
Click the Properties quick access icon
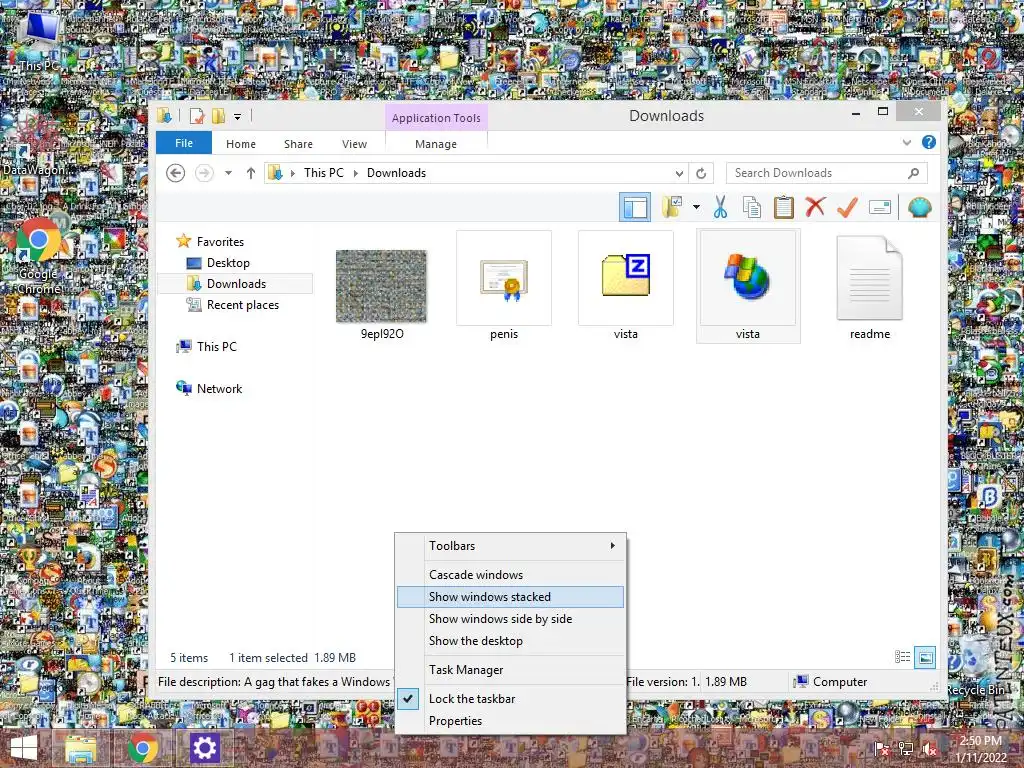197,116
